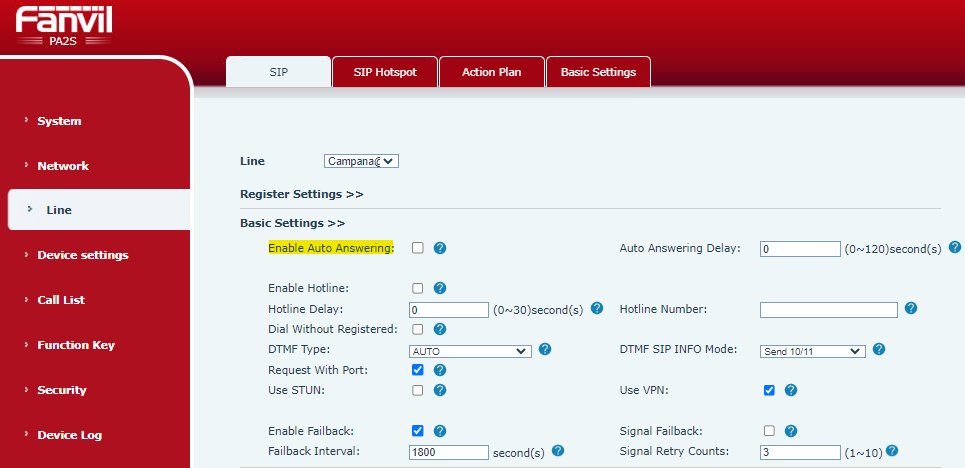Click the Use VPN label
This screenshot has width=965, height=468.
[x=644, y=390]
